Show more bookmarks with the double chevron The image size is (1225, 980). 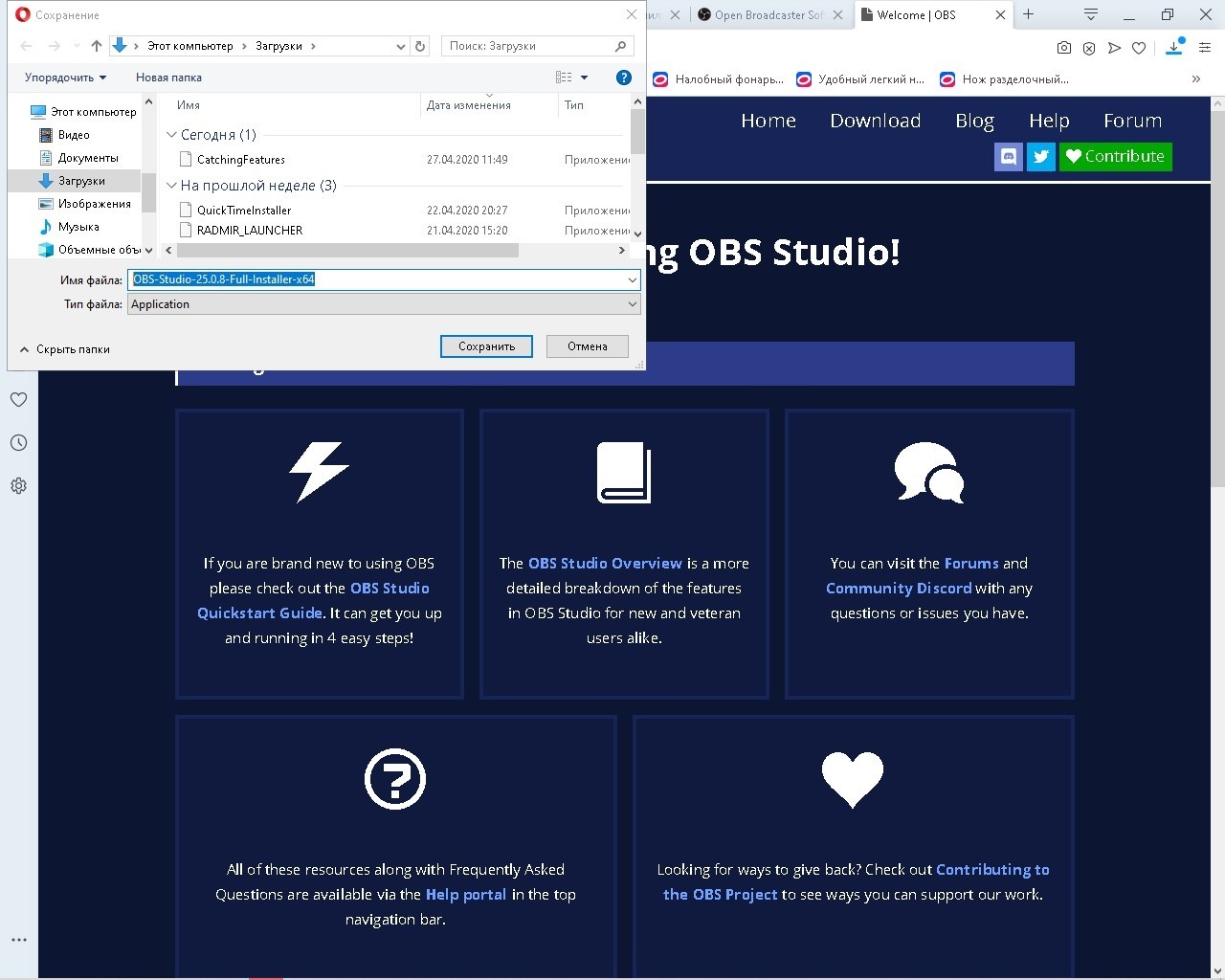click(1196, 79)
